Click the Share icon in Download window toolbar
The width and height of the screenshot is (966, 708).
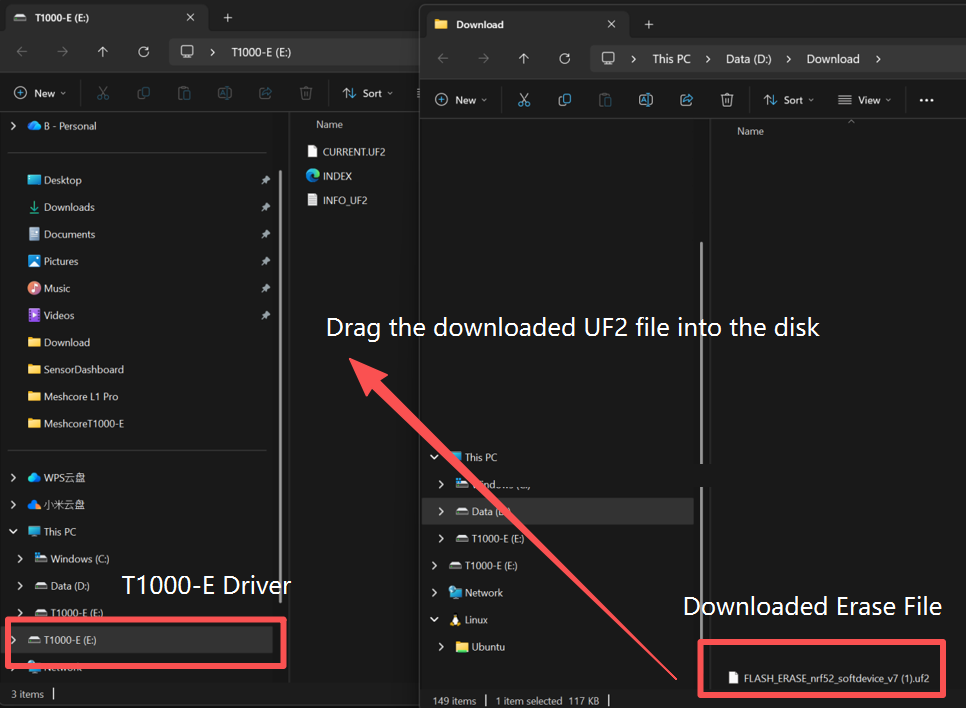pos(686,100)
